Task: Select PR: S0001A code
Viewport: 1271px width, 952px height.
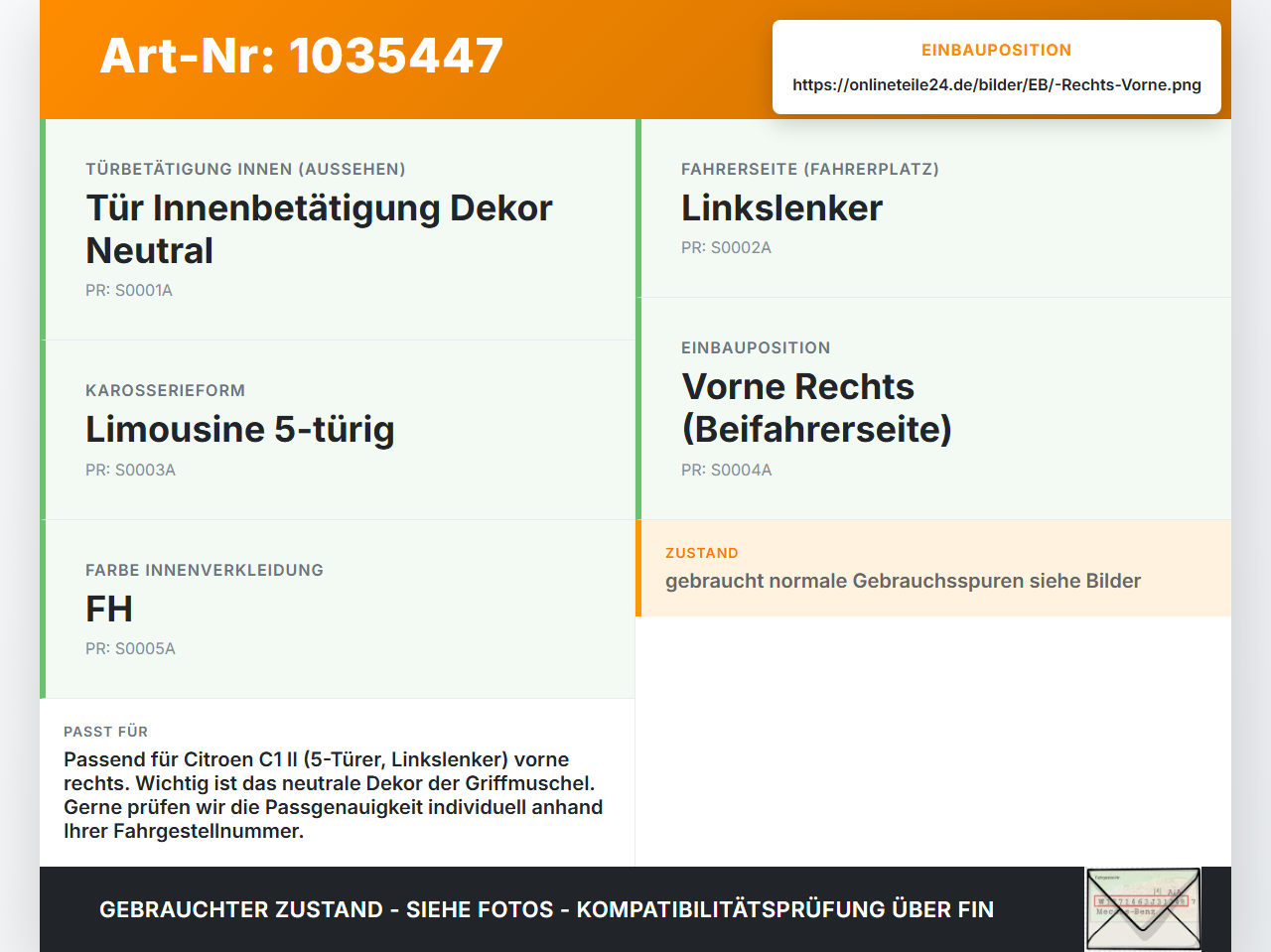Action: (129, 290)
